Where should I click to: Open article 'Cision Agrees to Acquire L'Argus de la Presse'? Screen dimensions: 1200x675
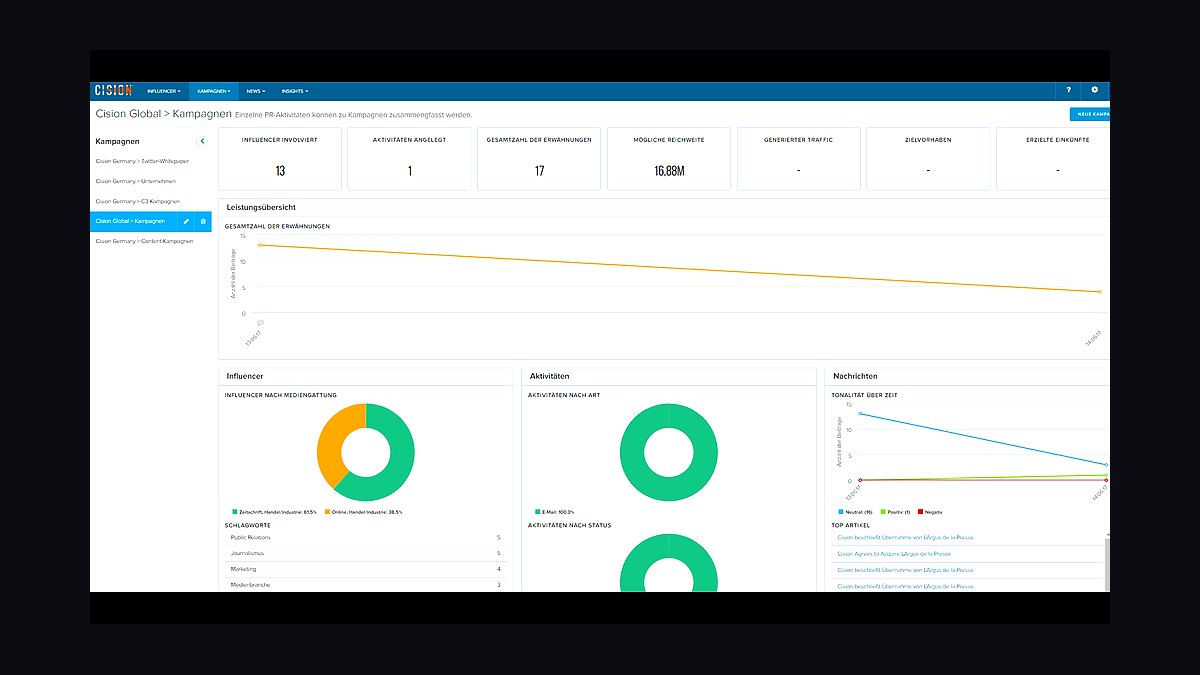click(x=894, y=553)
